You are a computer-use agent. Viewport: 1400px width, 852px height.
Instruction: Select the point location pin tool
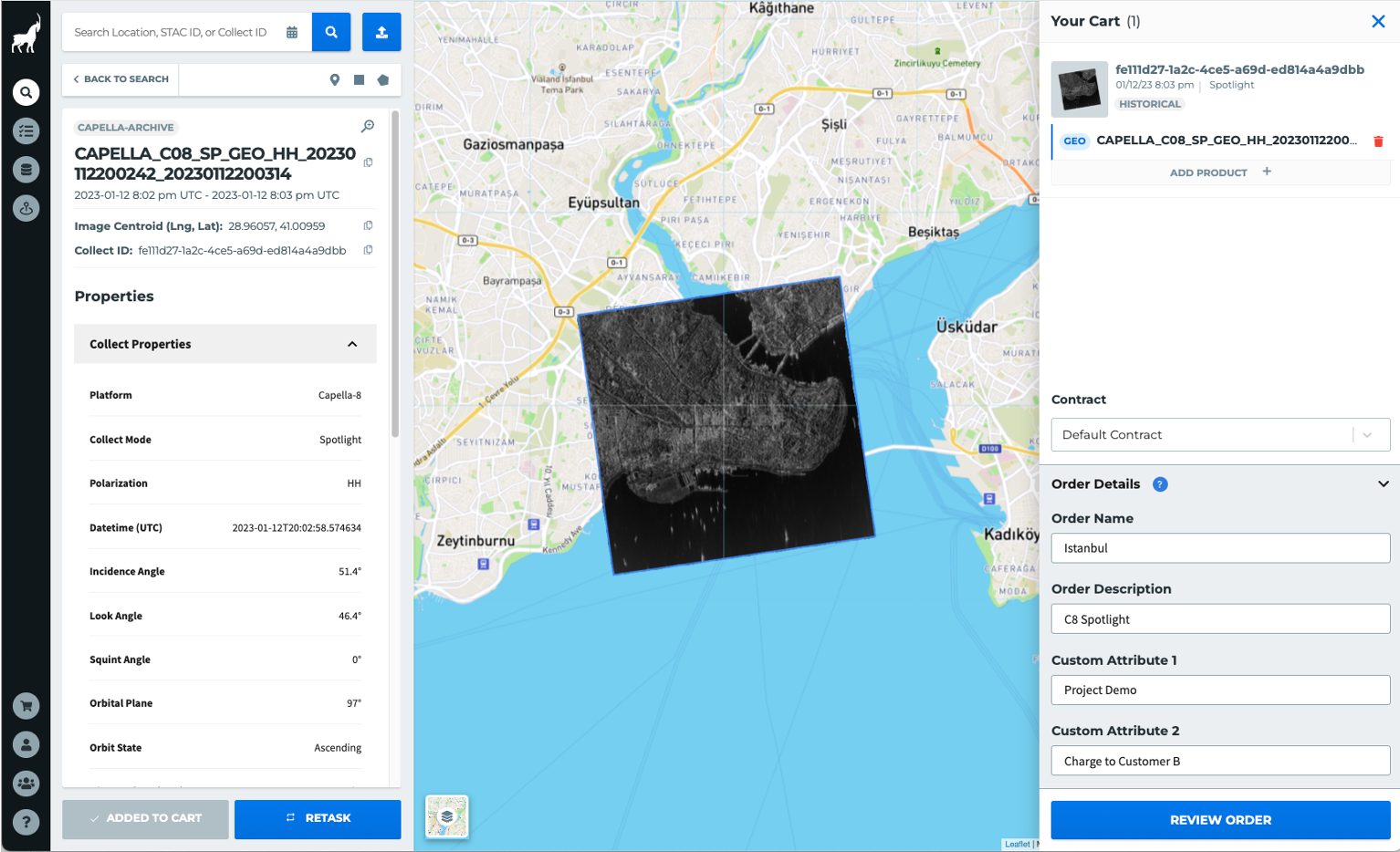pos(335,79)
